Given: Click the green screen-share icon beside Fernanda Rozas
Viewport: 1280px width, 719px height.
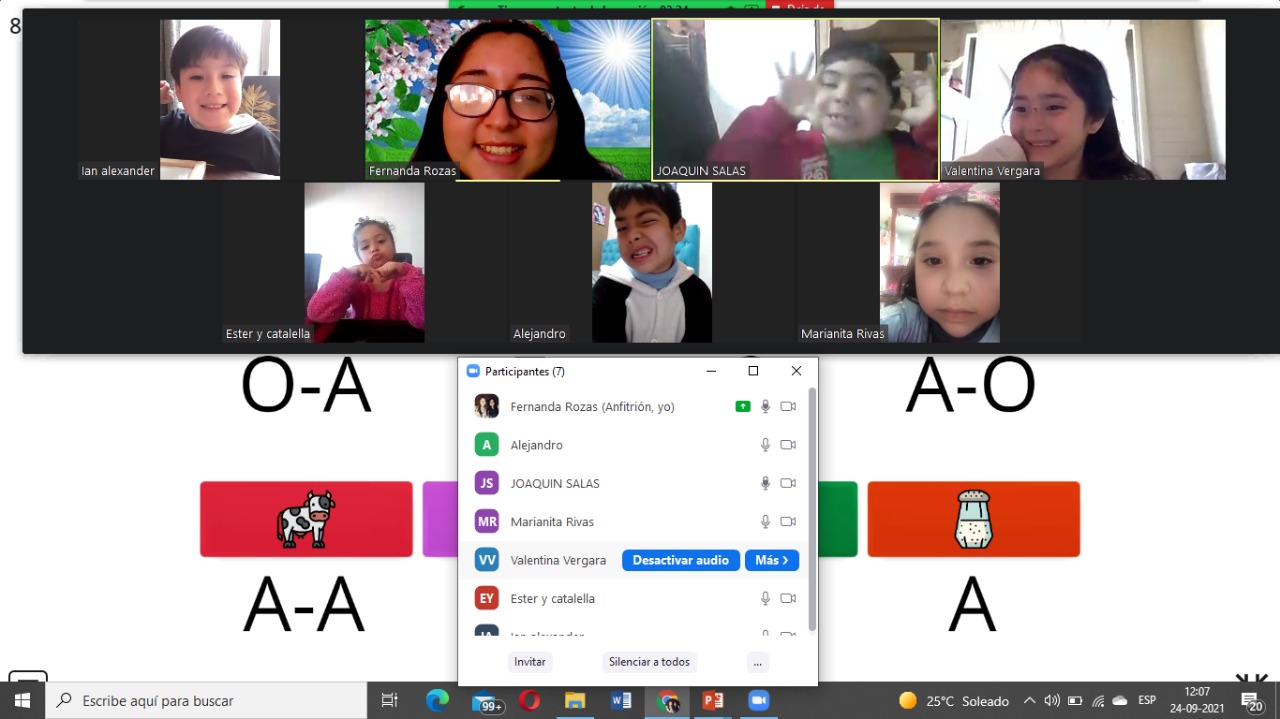Looking at the screenshot, I should pos(742,406).
